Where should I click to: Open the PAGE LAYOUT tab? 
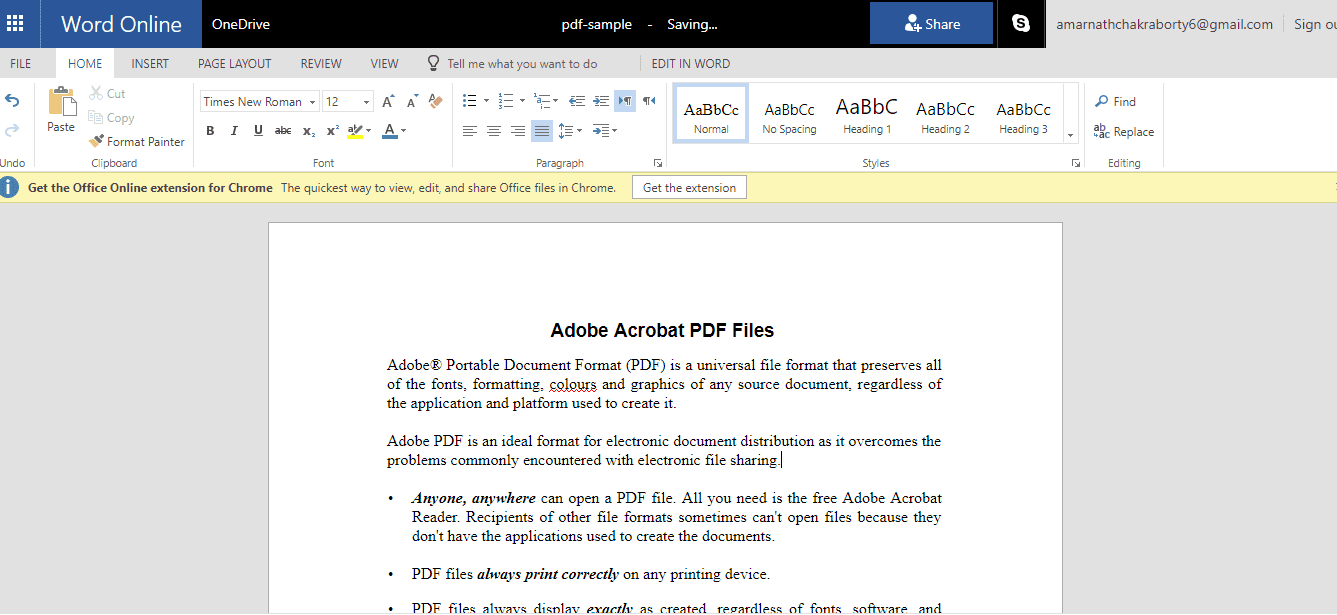click(x=234, y=63)
